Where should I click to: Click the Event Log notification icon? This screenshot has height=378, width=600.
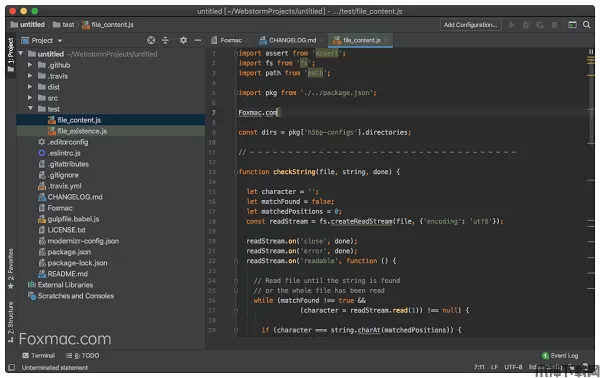point(545,356)
